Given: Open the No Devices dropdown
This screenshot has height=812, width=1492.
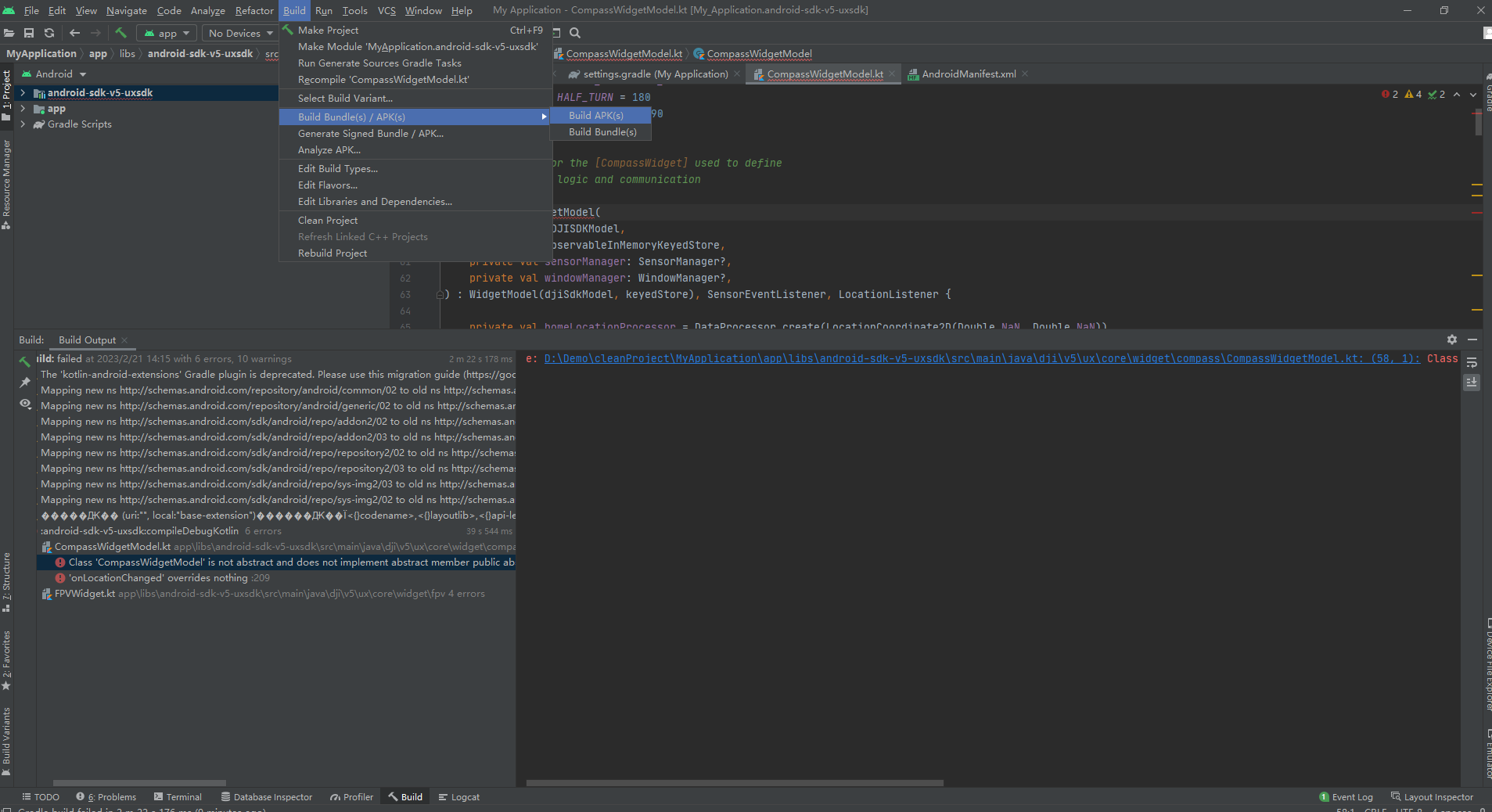Looking at the screenshot, I should 239,33.
